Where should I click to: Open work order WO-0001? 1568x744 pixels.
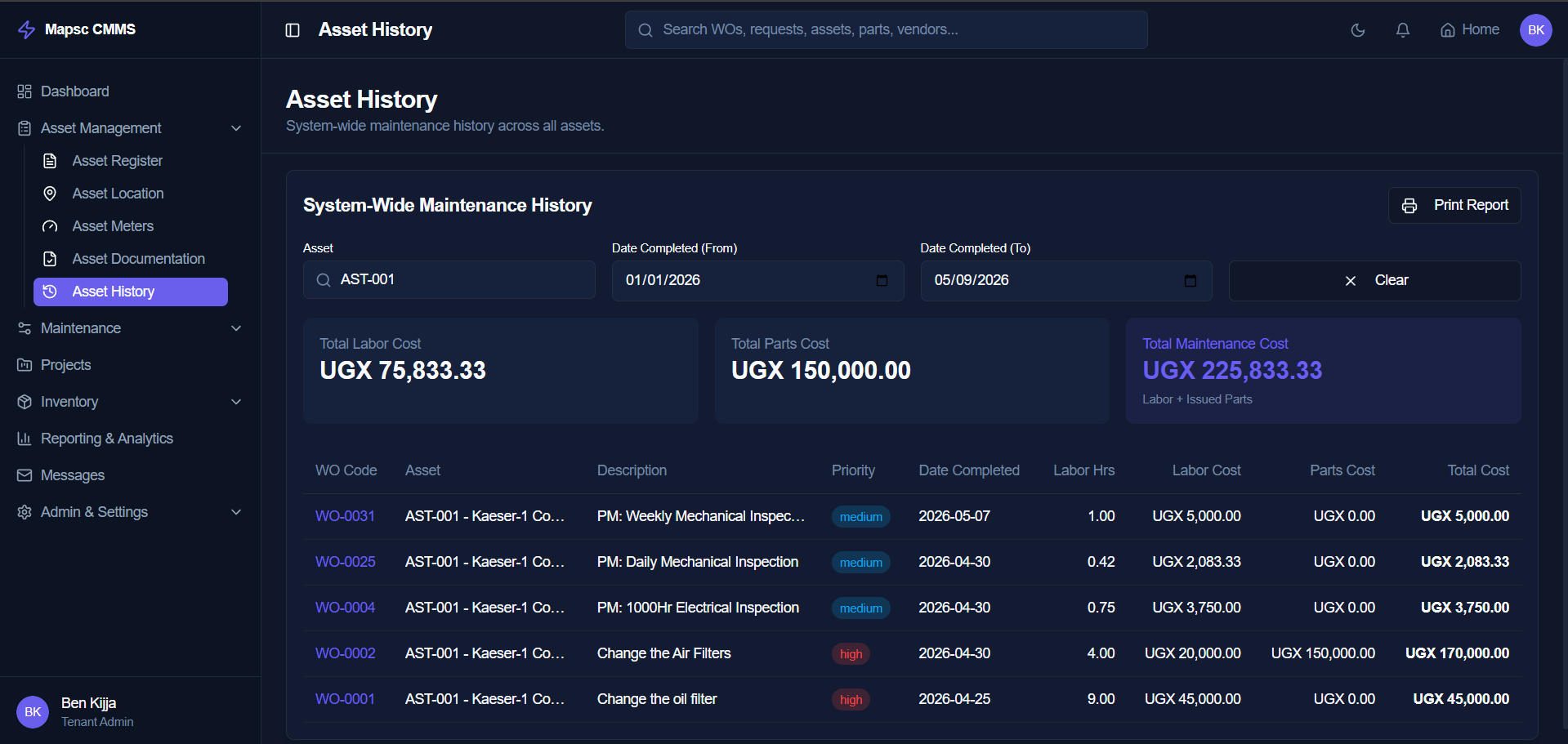click(x=345, y=699)
